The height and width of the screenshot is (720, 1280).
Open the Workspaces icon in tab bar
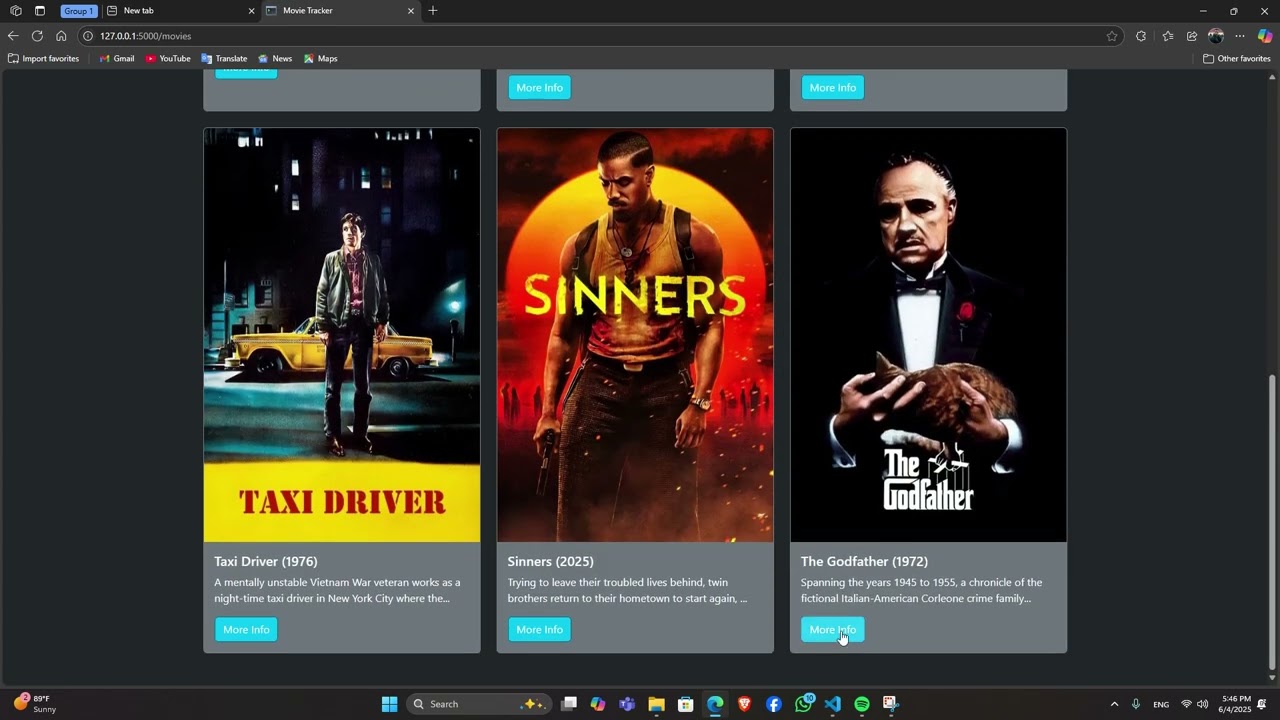click(16, 11)
